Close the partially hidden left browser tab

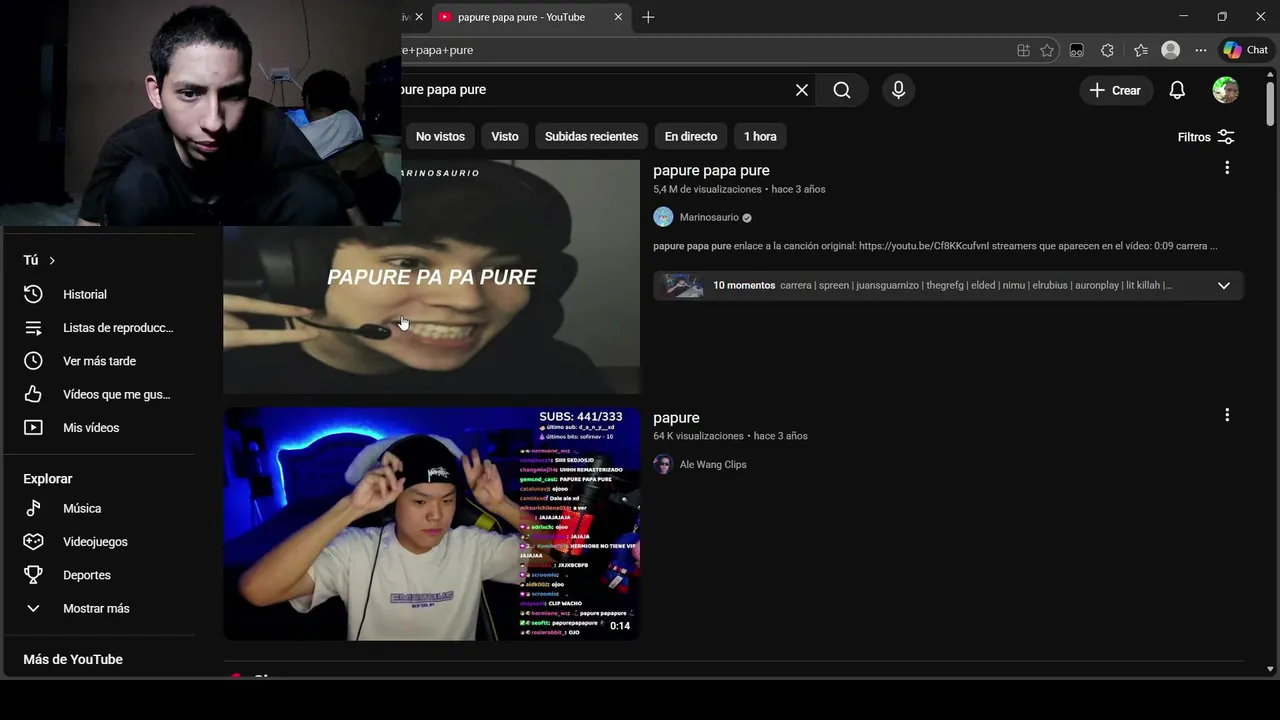click(x=419, y=17)
